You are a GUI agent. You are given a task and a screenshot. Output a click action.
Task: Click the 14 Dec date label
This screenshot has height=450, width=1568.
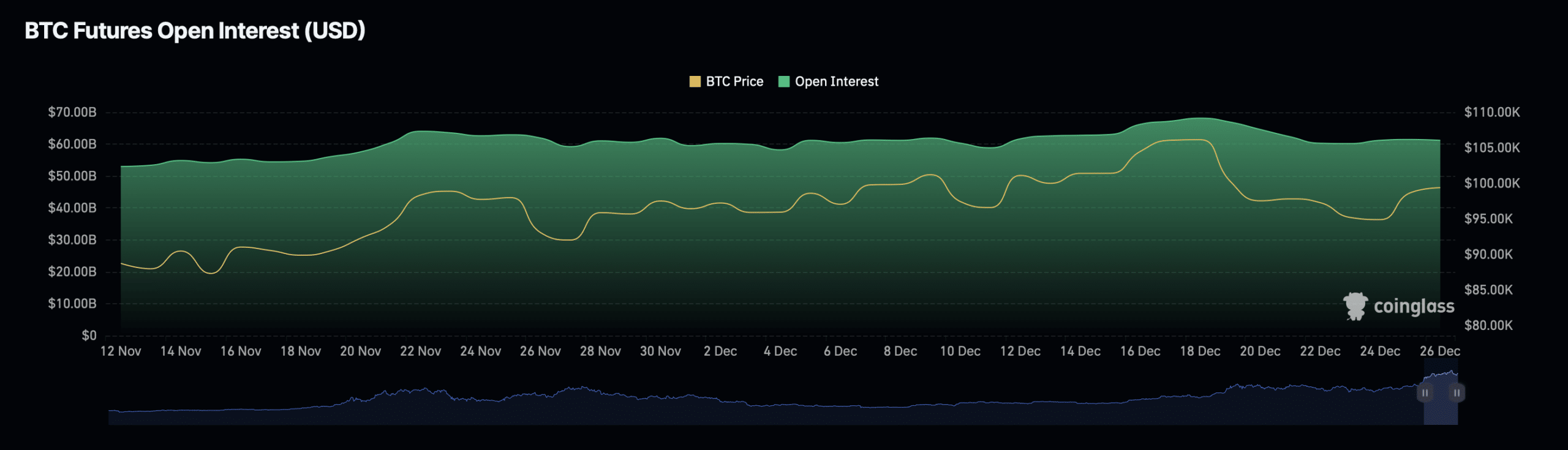1080,351
